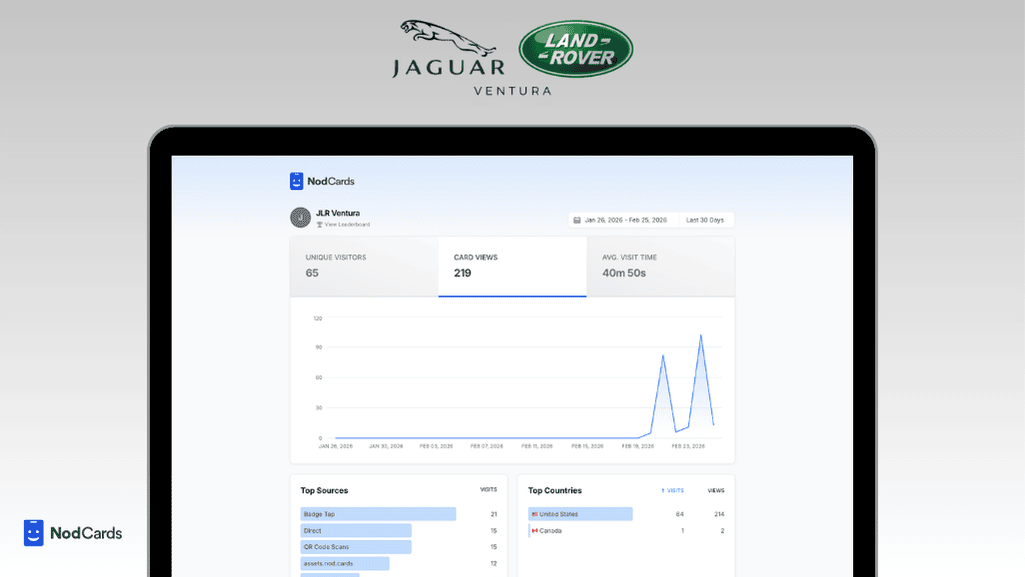Sort Top Countries by Views column header

716,490
